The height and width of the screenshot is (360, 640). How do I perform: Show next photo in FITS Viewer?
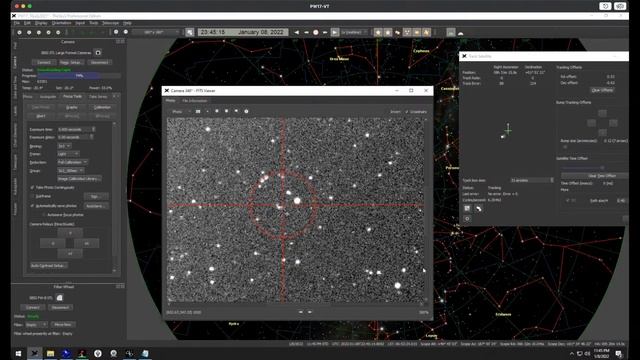310,312
